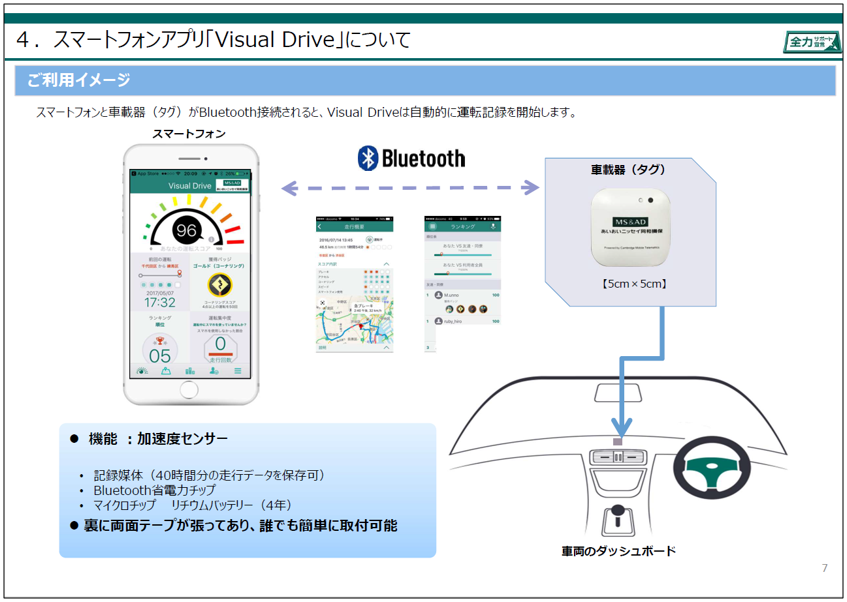Tap the hamburger menu icon in bottom navigation
This screenshot has width=847, height=602.
[236, 372]
